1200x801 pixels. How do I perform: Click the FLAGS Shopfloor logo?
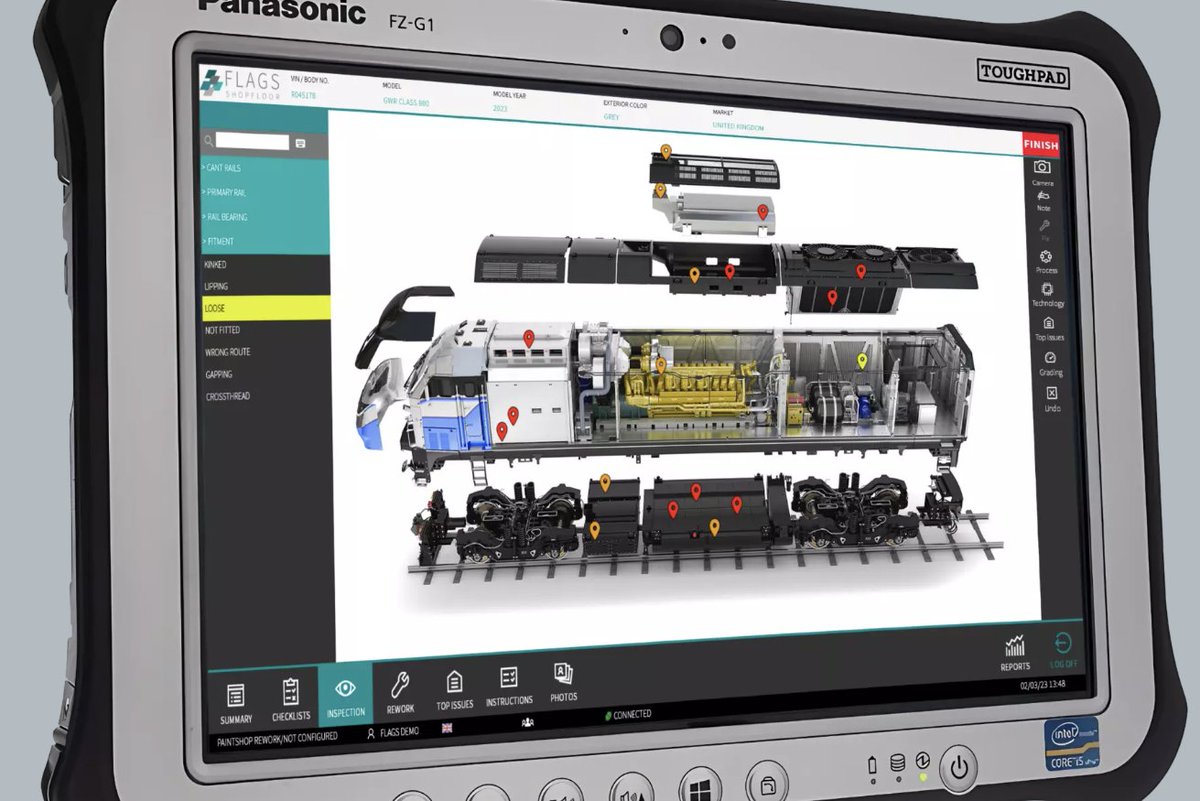pyautogui.click(x=240, y=86)
